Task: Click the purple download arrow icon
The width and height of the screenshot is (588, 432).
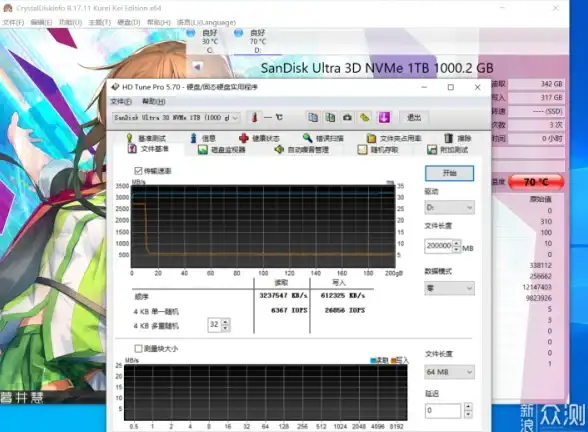Action: click(383, 117)
